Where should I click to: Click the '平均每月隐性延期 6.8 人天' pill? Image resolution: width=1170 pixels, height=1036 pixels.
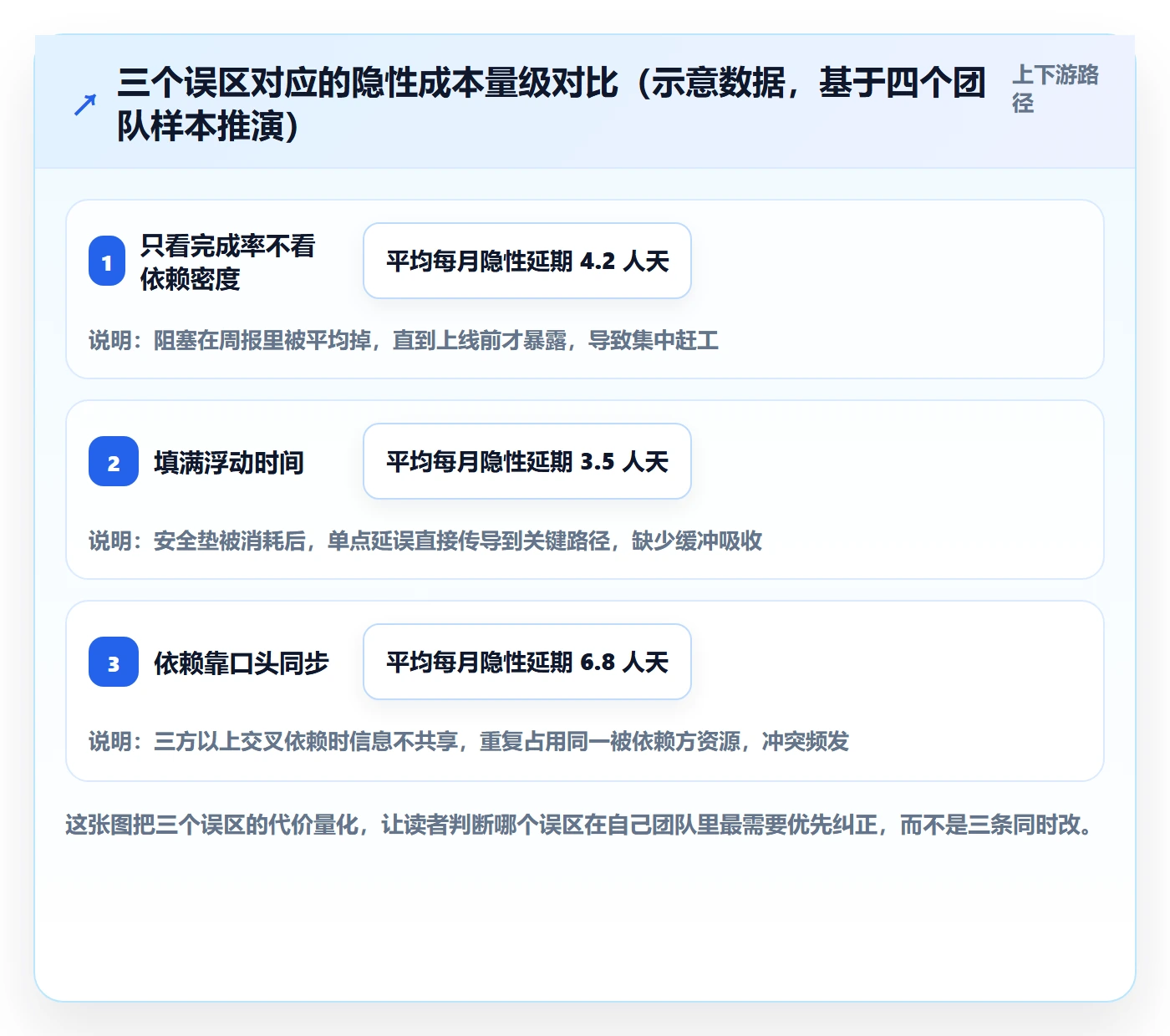527,662
